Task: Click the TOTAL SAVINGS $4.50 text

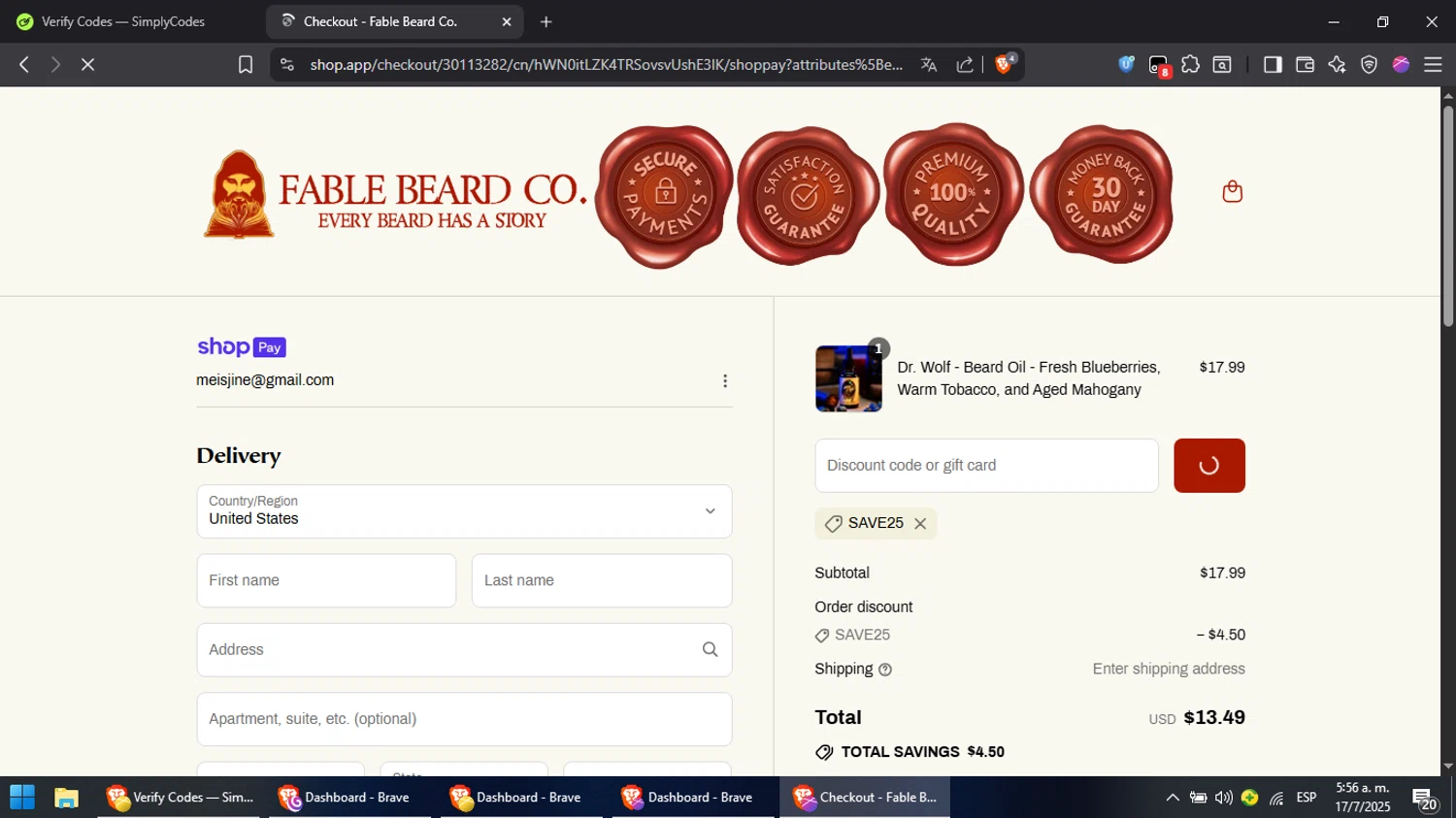Action: tap(922, 752)
